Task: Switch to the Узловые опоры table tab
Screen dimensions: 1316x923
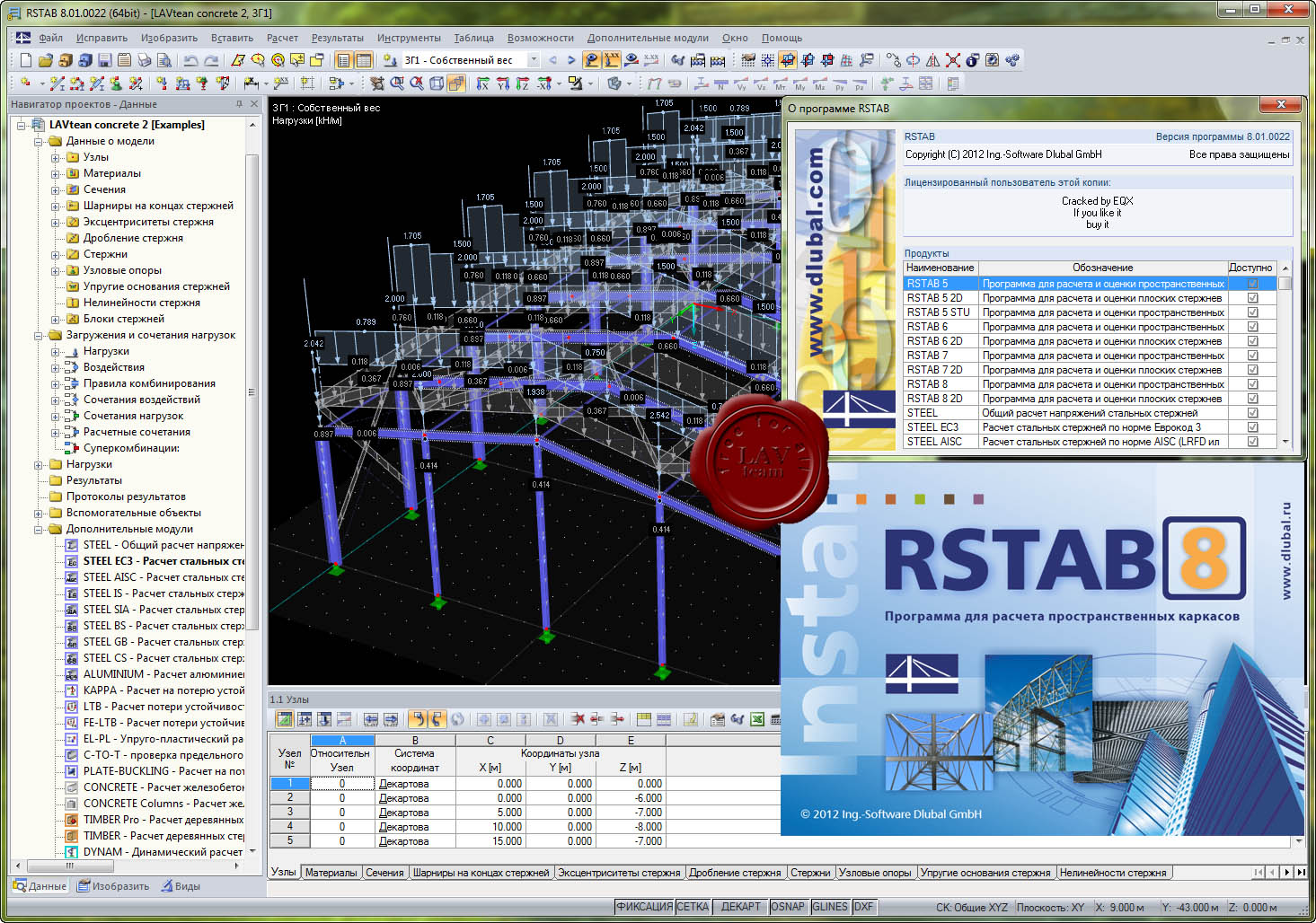Action: [875, 873]
